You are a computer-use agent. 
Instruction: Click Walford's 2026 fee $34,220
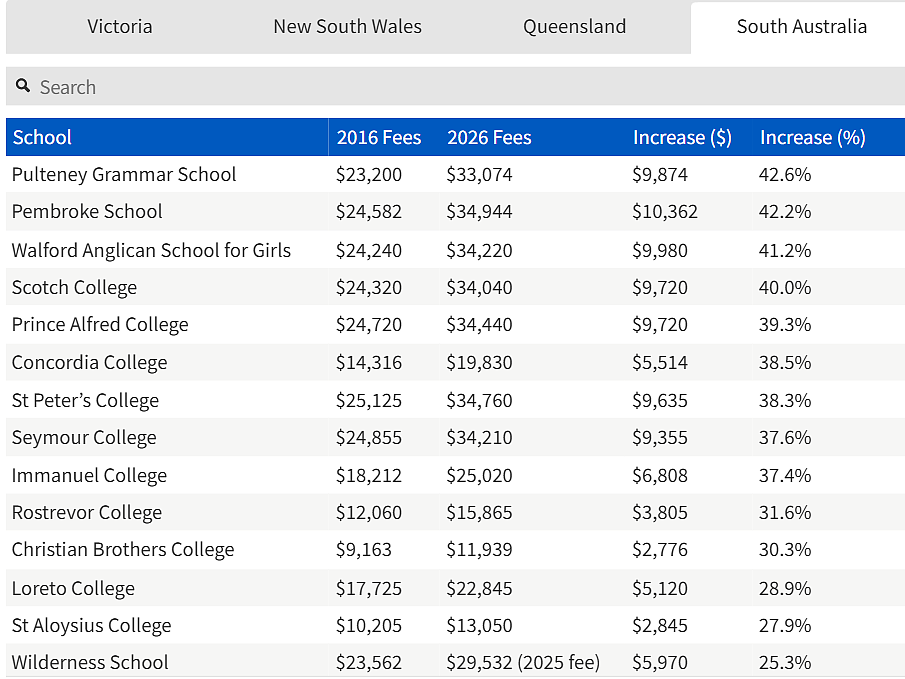[x=479, y=251]
